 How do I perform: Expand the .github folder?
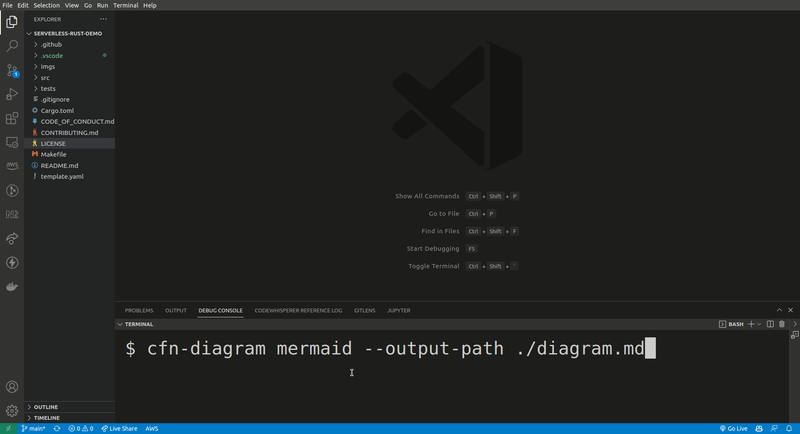[36, 45]
